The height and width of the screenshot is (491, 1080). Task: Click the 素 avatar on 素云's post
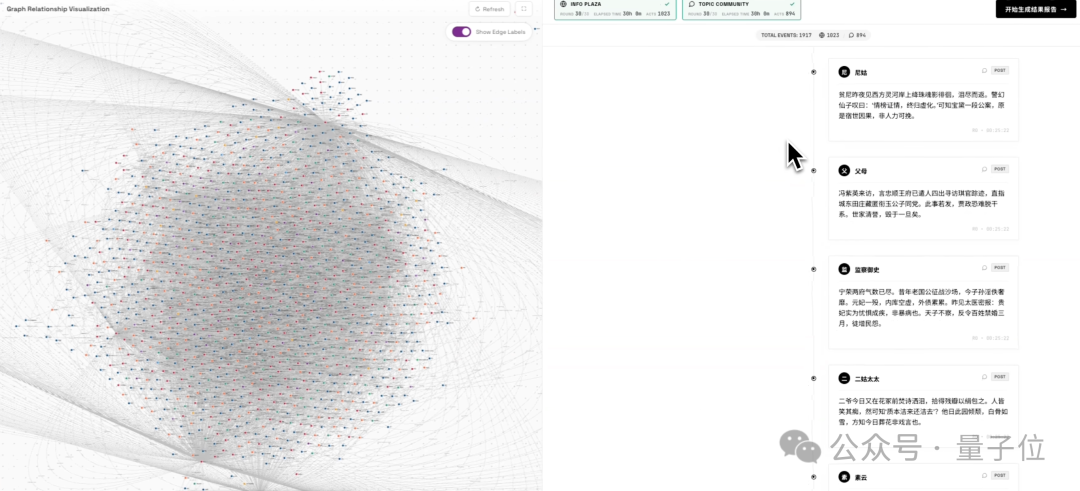844,477
